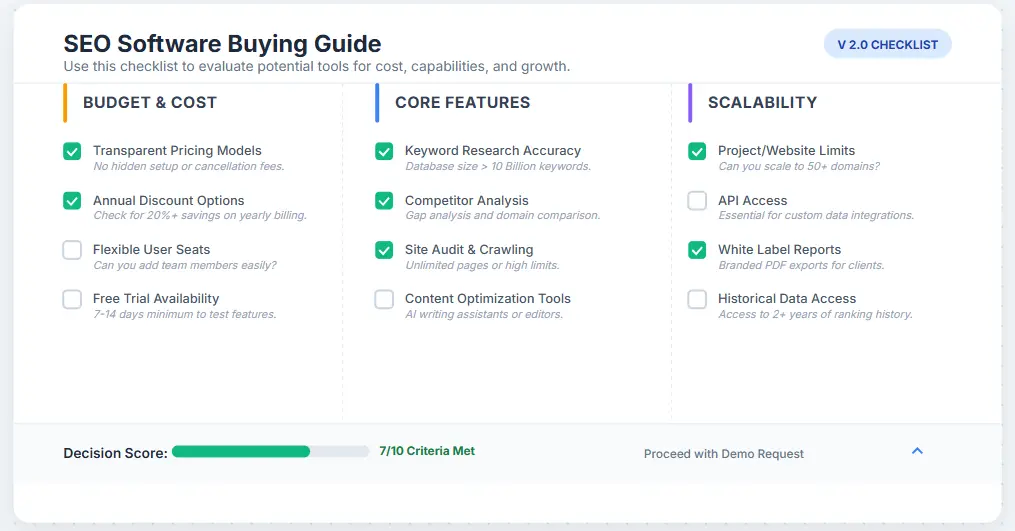Click the SEO Software Buying Guide title
1015x531 pixels.
[x=222, y=43]
